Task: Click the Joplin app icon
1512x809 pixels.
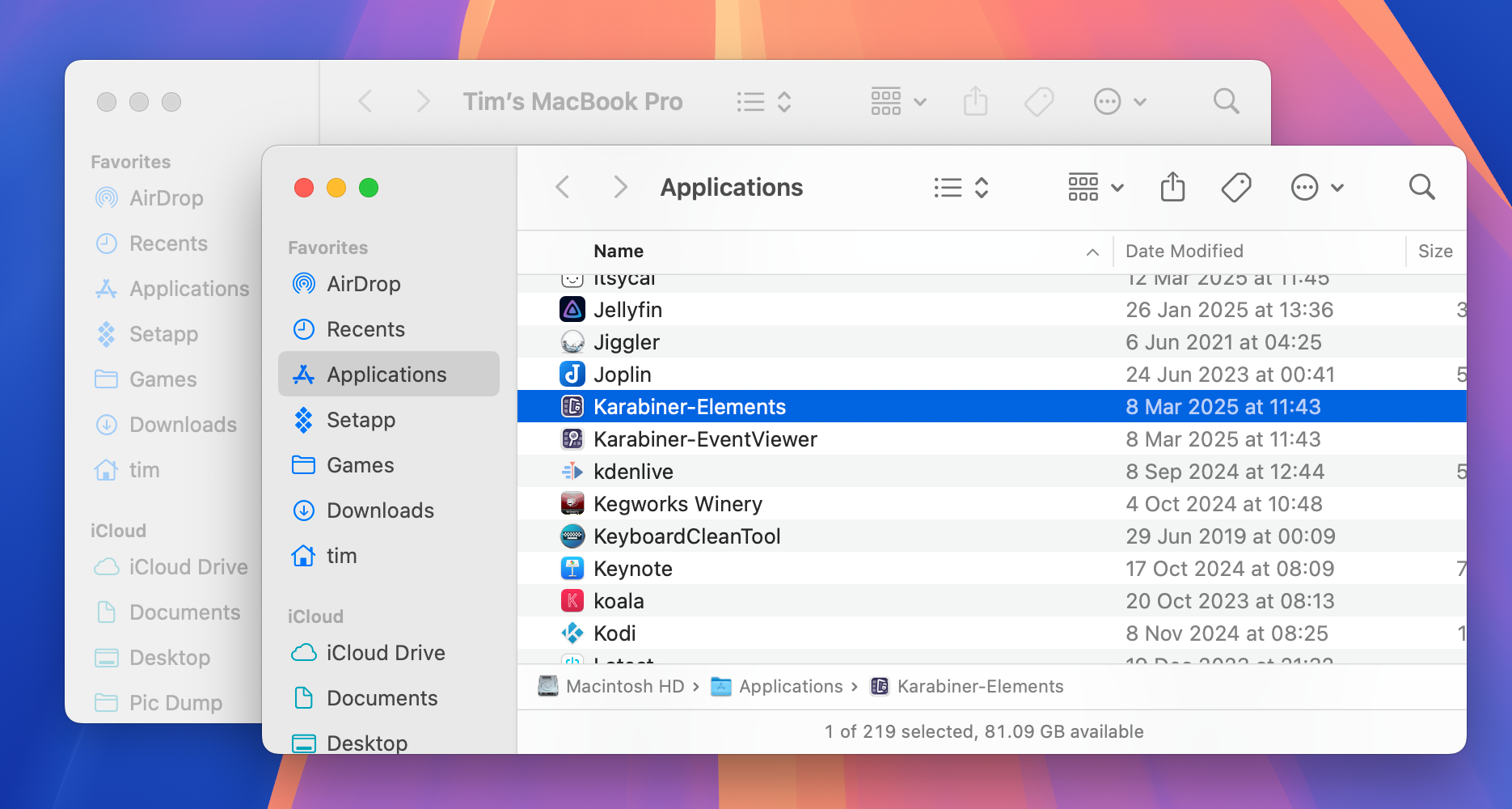Action: point(572,375)
